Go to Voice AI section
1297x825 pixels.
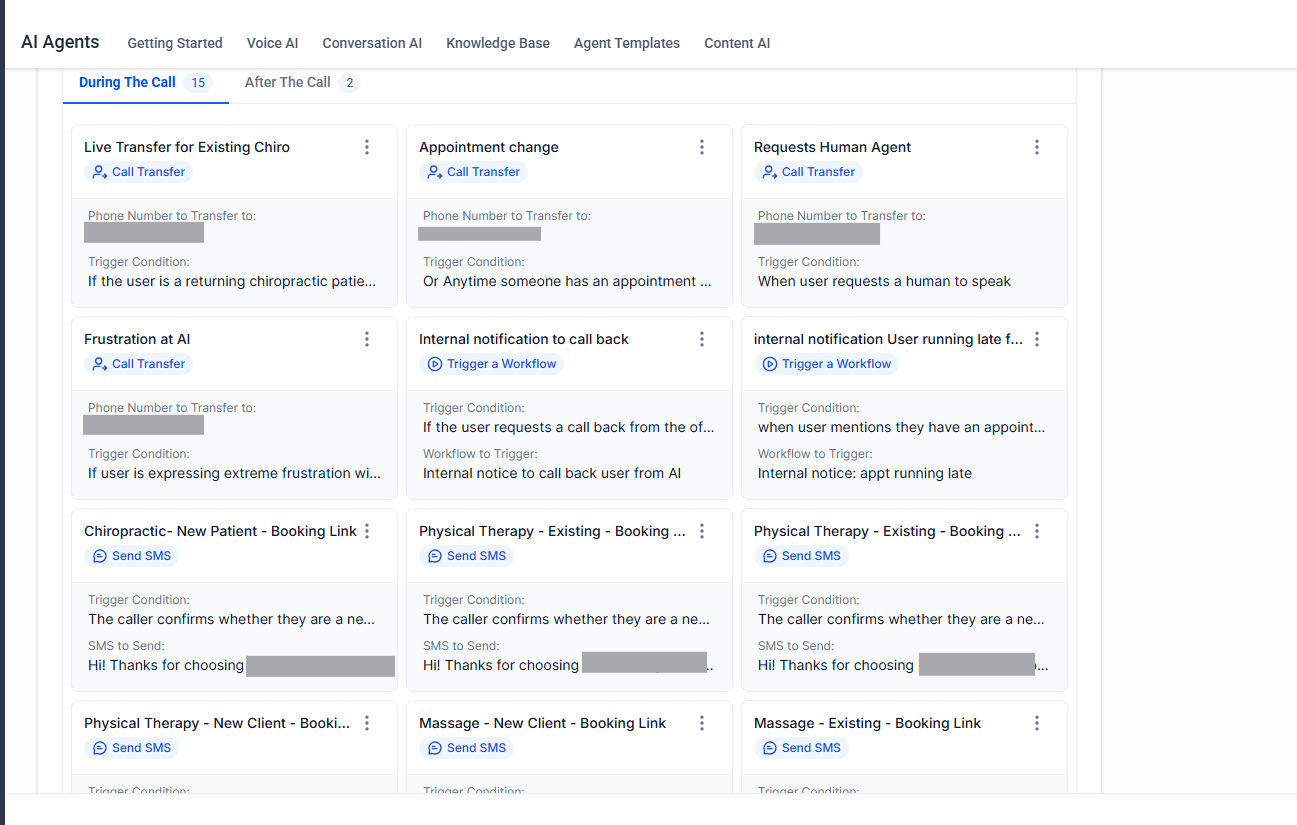[273, 43]
